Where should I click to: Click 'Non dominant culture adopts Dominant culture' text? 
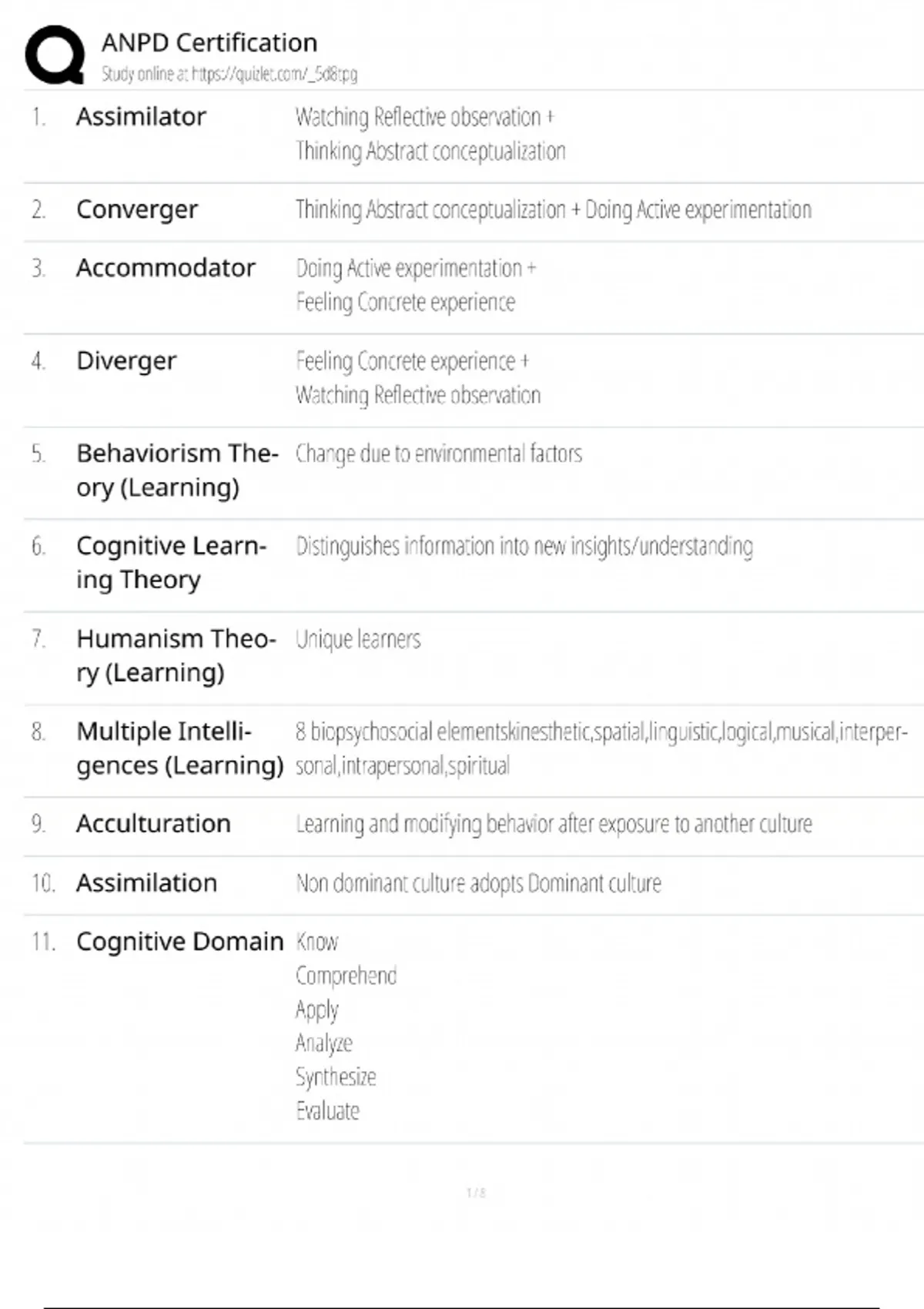478,883
